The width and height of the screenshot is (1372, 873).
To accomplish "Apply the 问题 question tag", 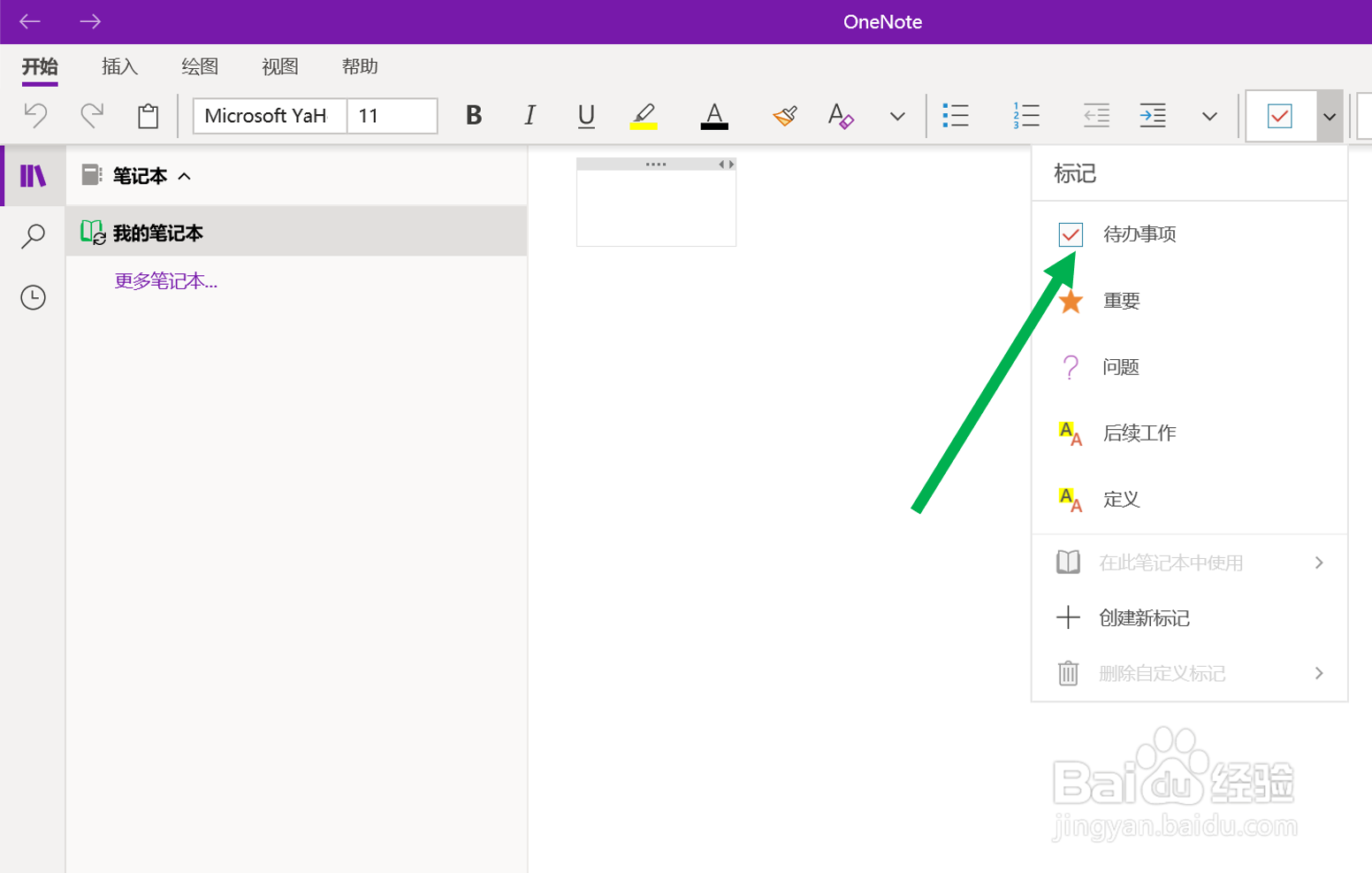I will (x=1190, y=367).
